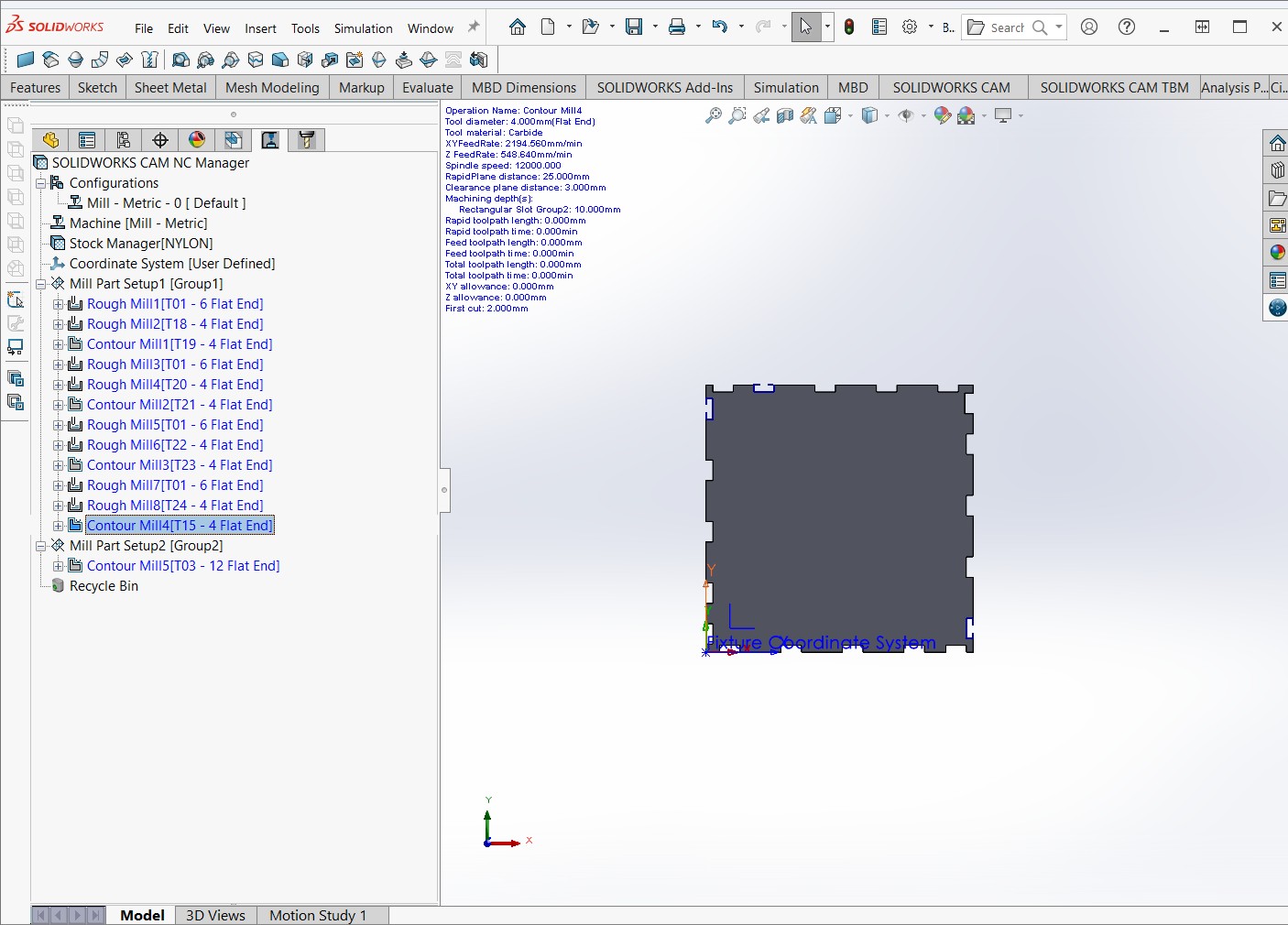
Task: Open the Undo history dropdown arrow
Action: click(741, 27)
